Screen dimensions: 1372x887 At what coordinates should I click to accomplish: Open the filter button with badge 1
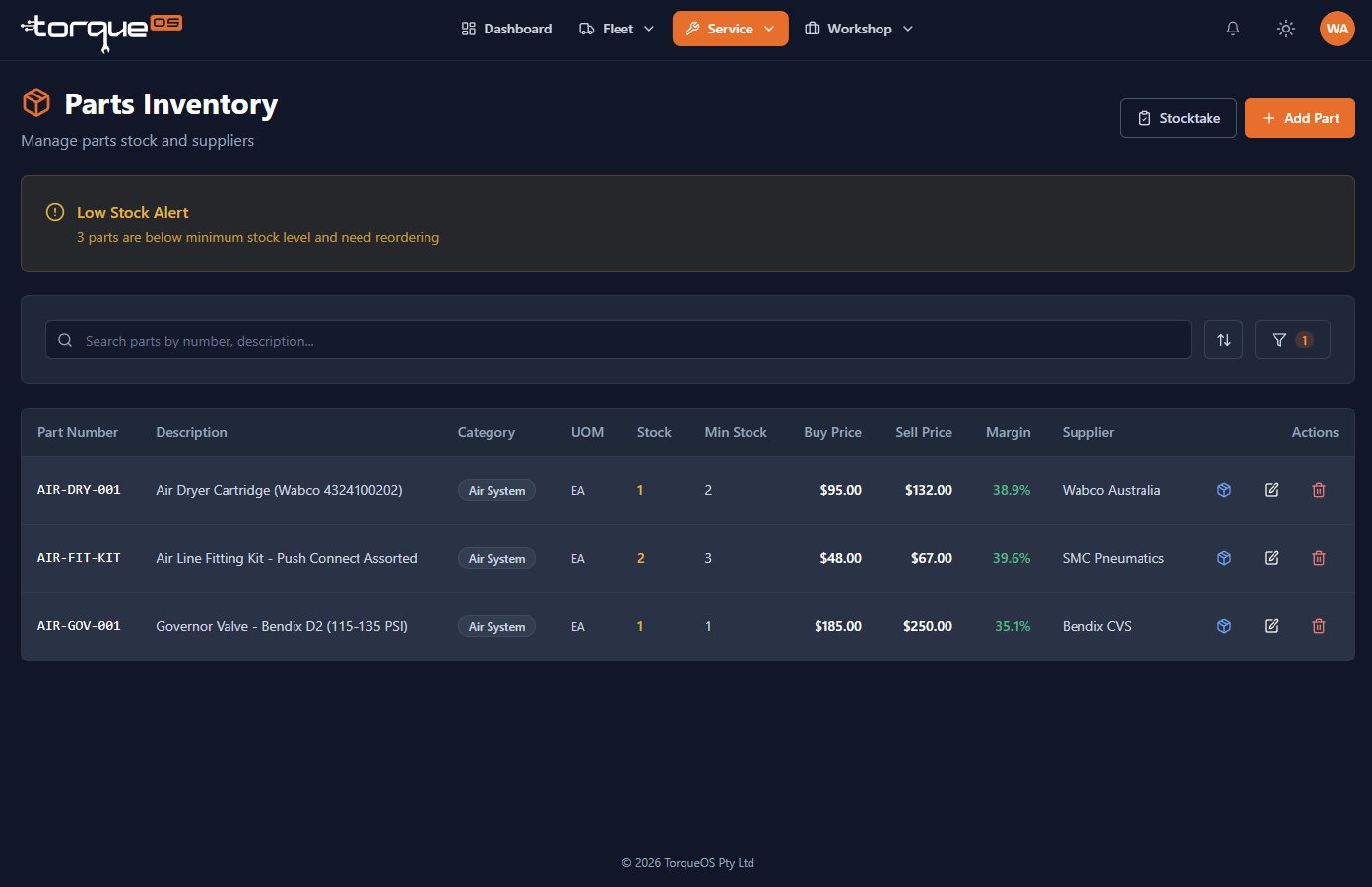(1292, 340)
